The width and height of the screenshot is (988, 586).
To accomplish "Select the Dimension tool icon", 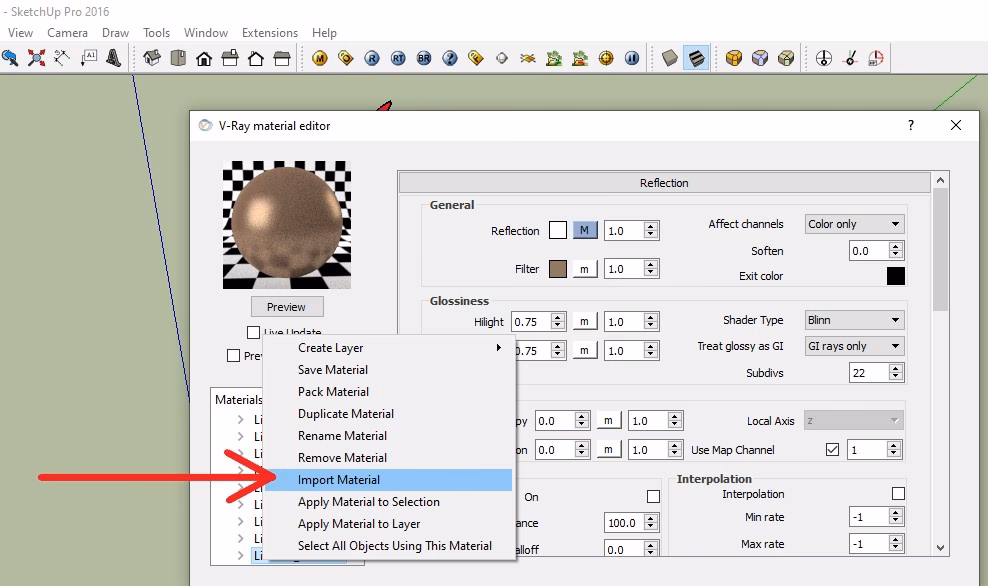I will pyautogui.click(x=62, y=59).
